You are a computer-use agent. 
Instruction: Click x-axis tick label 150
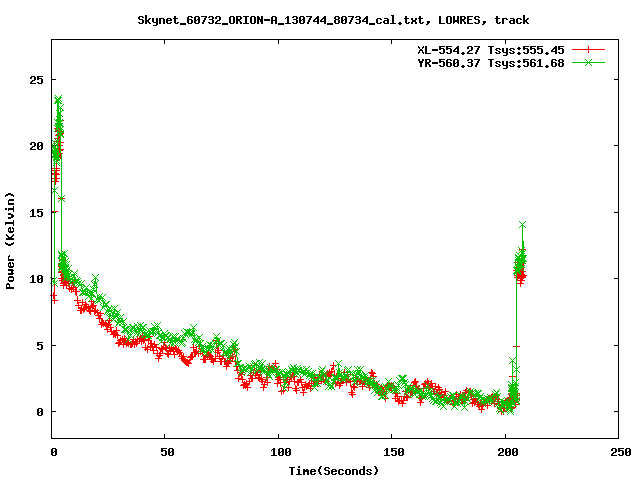pyautogui.click(x=394, y=452)
